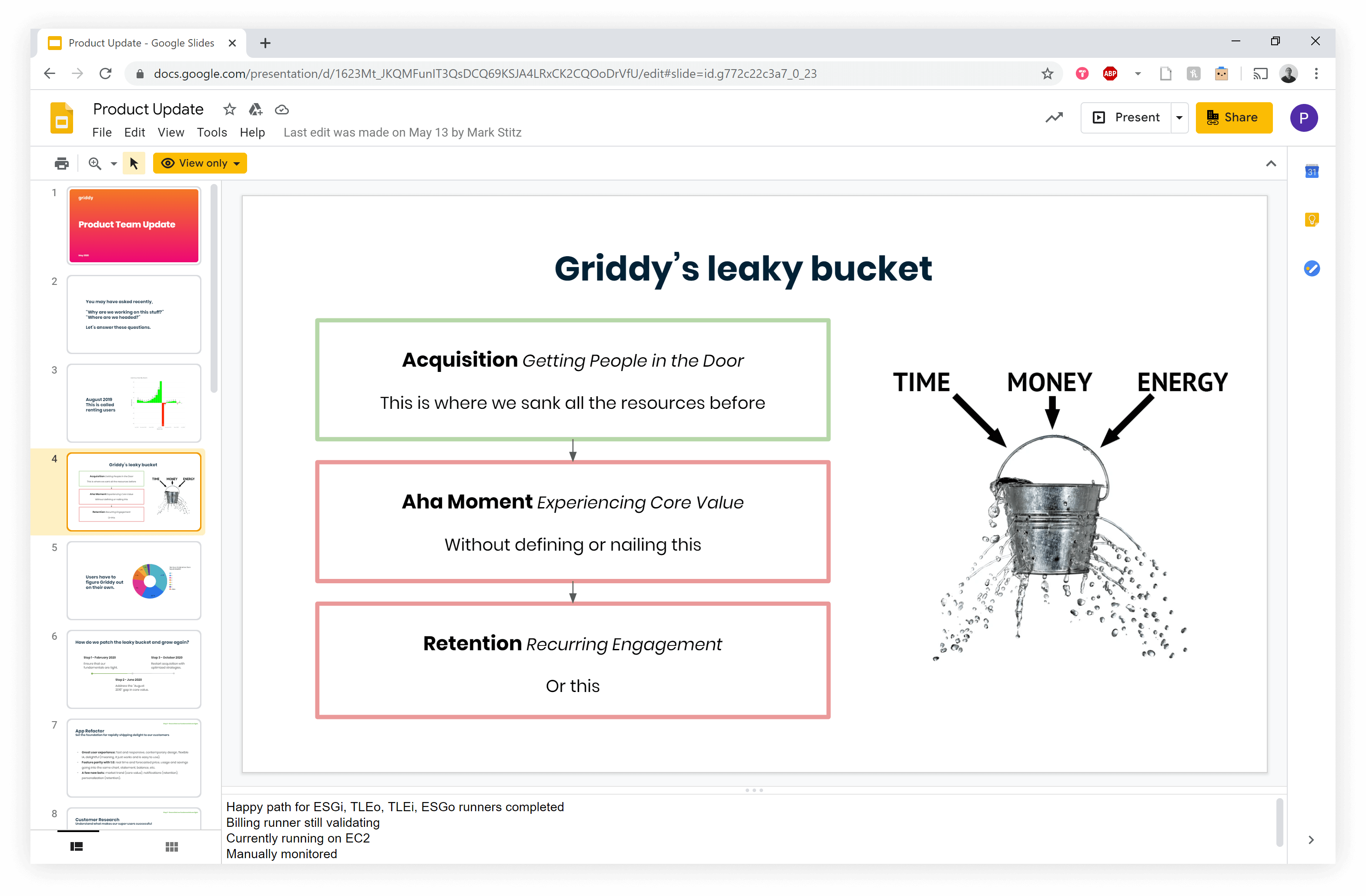1366x896 pixels.
Task: Click the add to Drive icon
Action: [255, 109]
